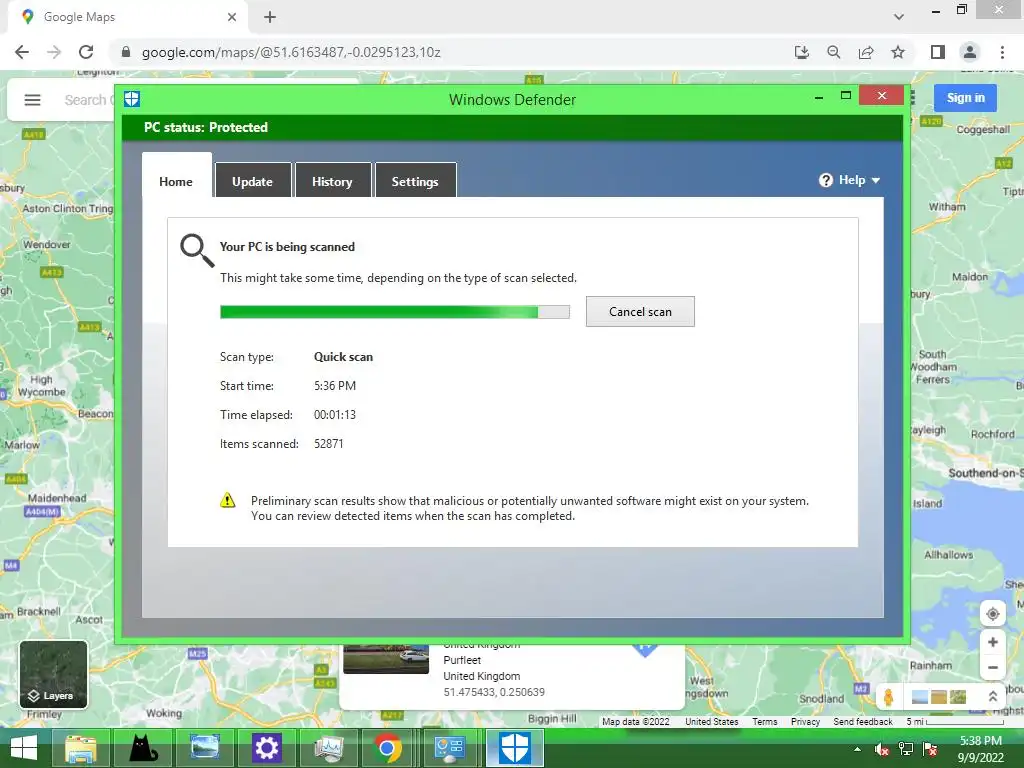Cancel the running quick scan

click(x=640, y=312)
